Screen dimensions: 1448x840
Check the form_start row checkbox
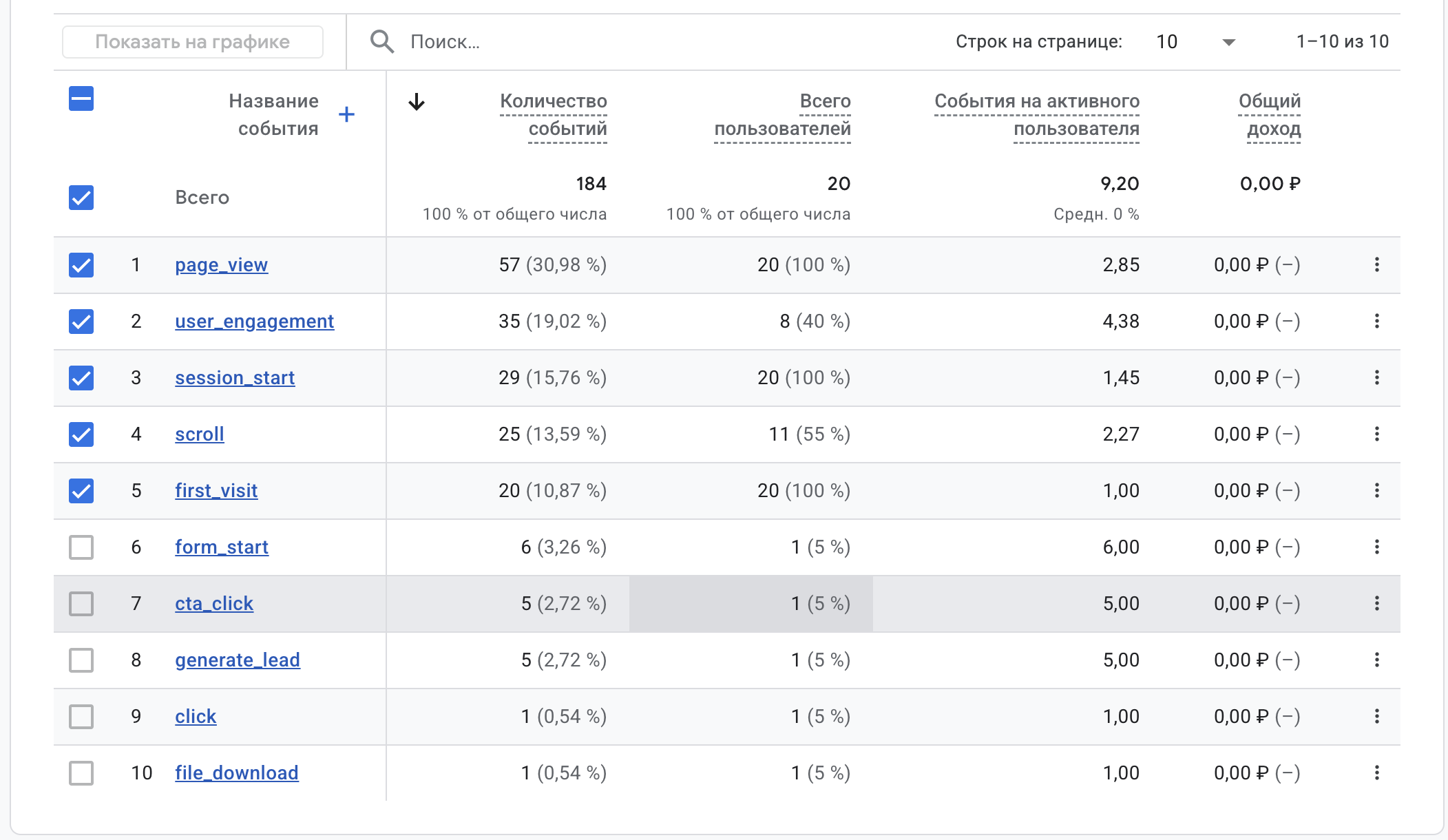pos(81,547)
